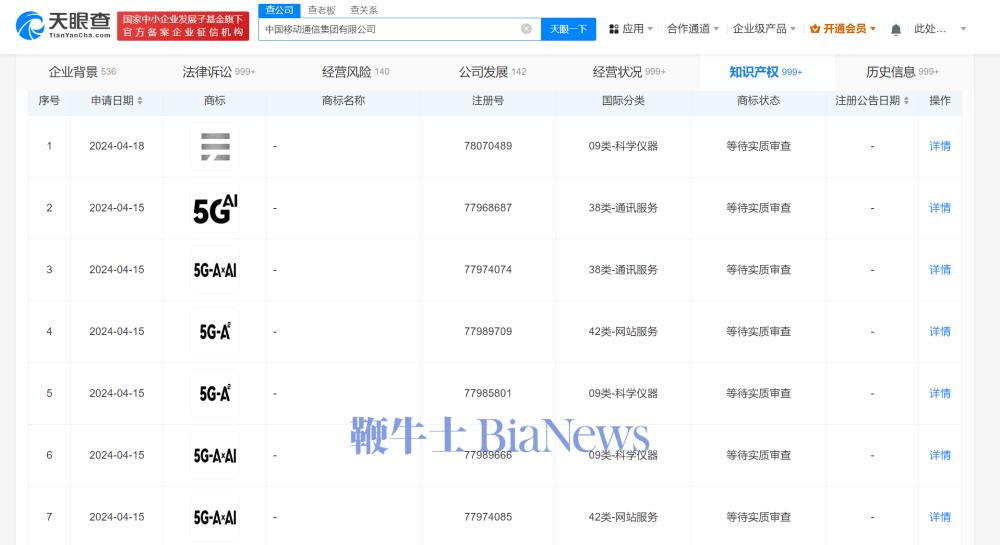Click 等待实质审查 status in row 1
This screenshot has width=1000, height=545.
pyautogui.click(x=758, y=146)
